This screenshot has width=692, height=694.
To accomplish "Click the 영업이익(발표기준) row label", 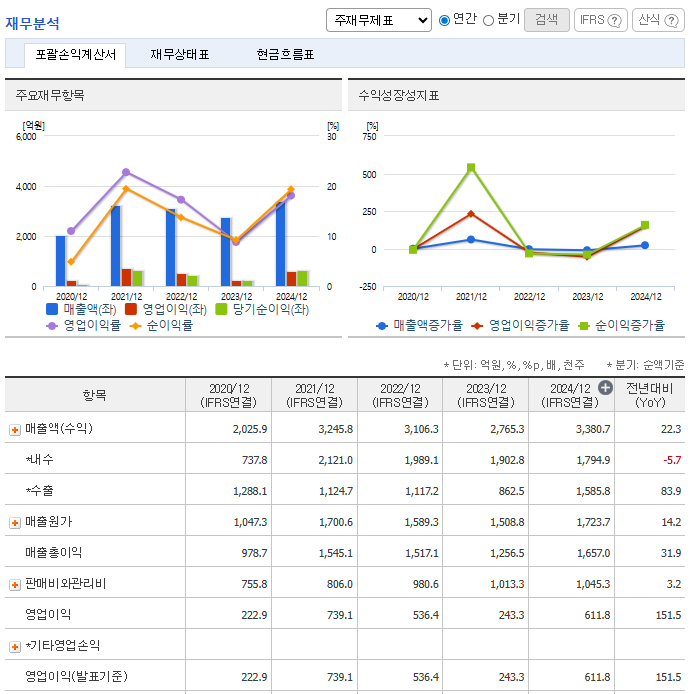I will tap(76, 676).
